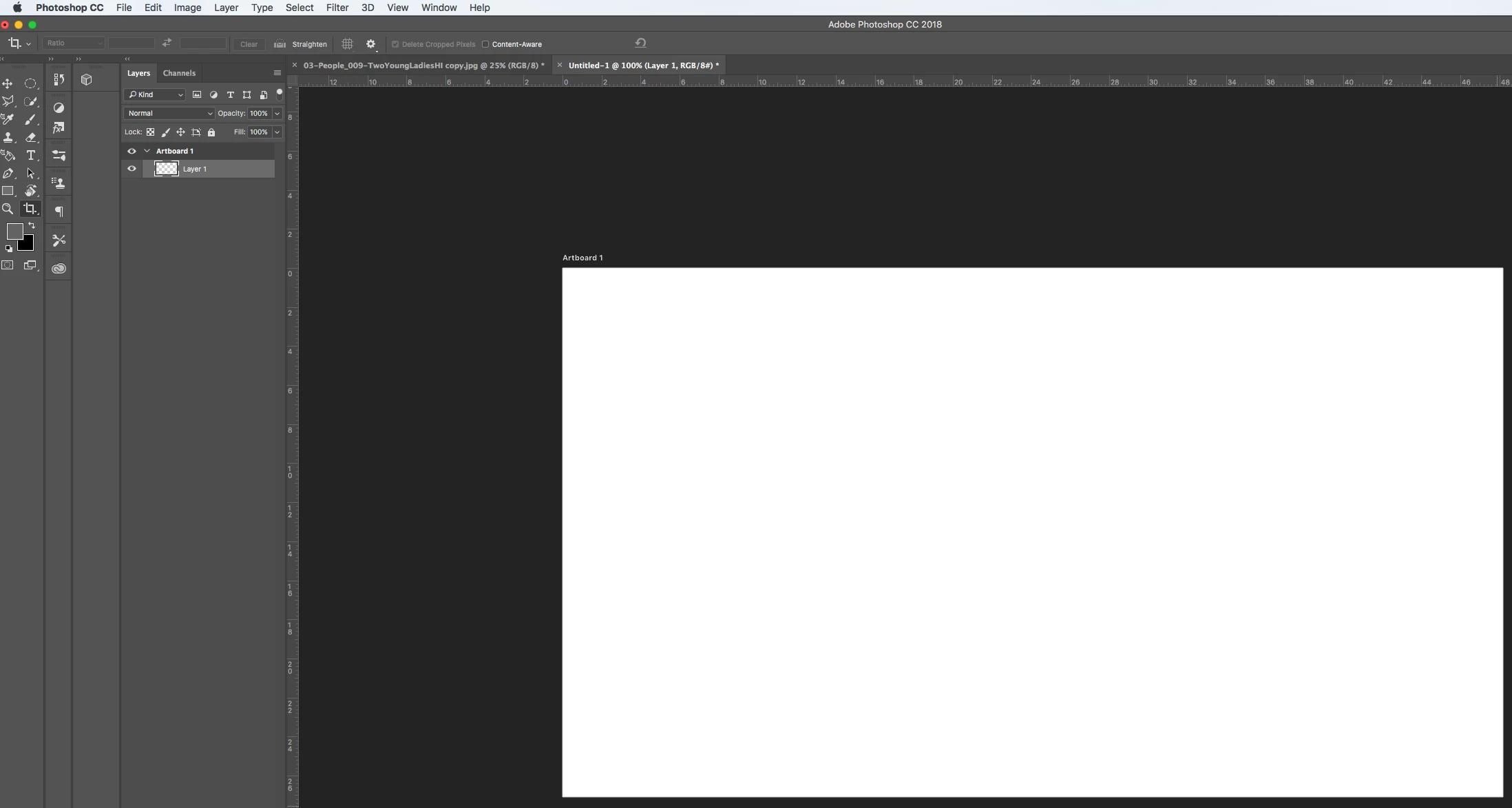Open the crop overlay grid options
Viewport: 1512px width, 808px height.
click(x=347, y=44)
